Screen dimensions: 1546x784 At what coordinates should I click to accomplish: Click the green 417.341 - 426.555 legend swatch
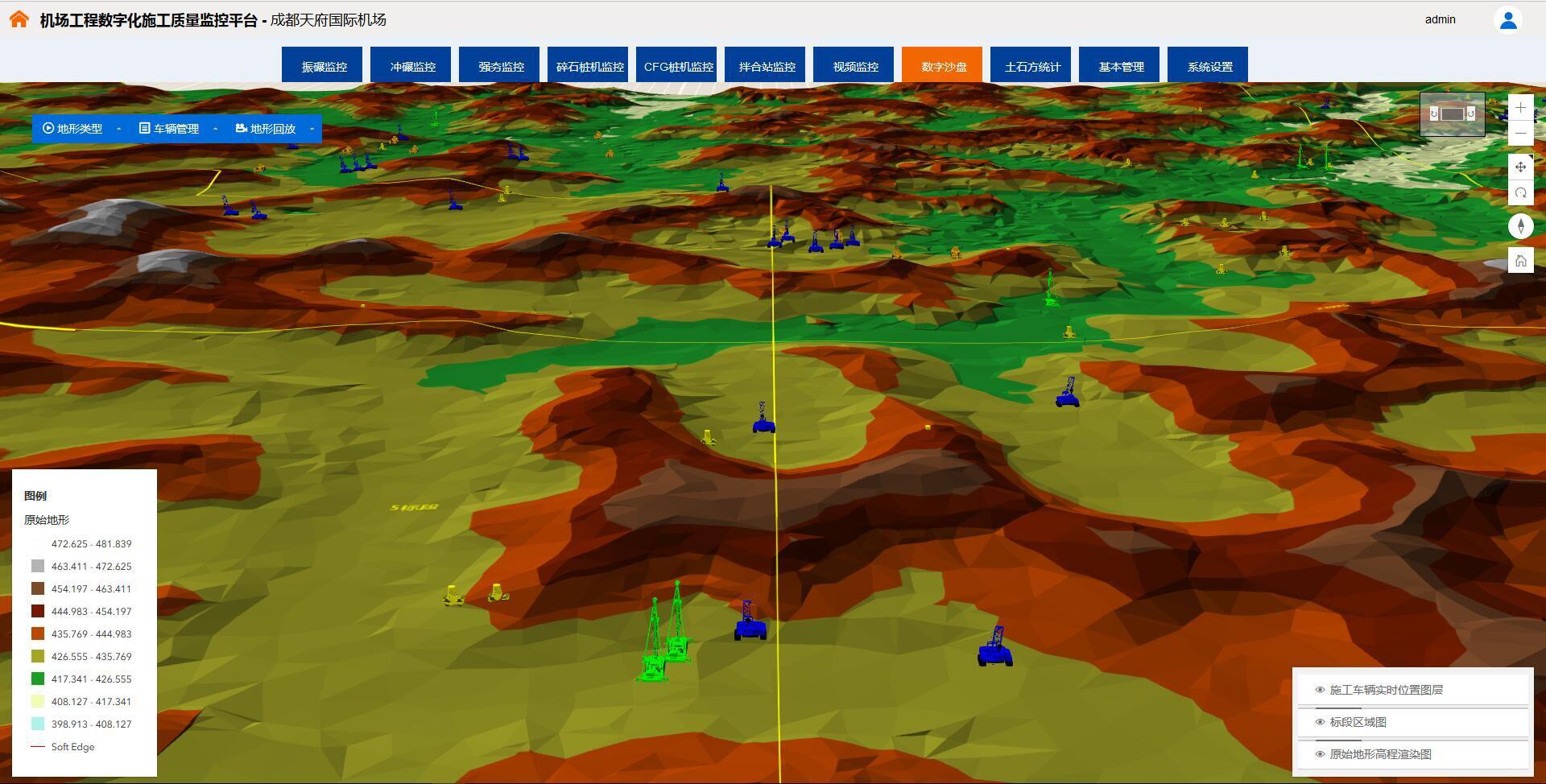(x=38, y=679)
